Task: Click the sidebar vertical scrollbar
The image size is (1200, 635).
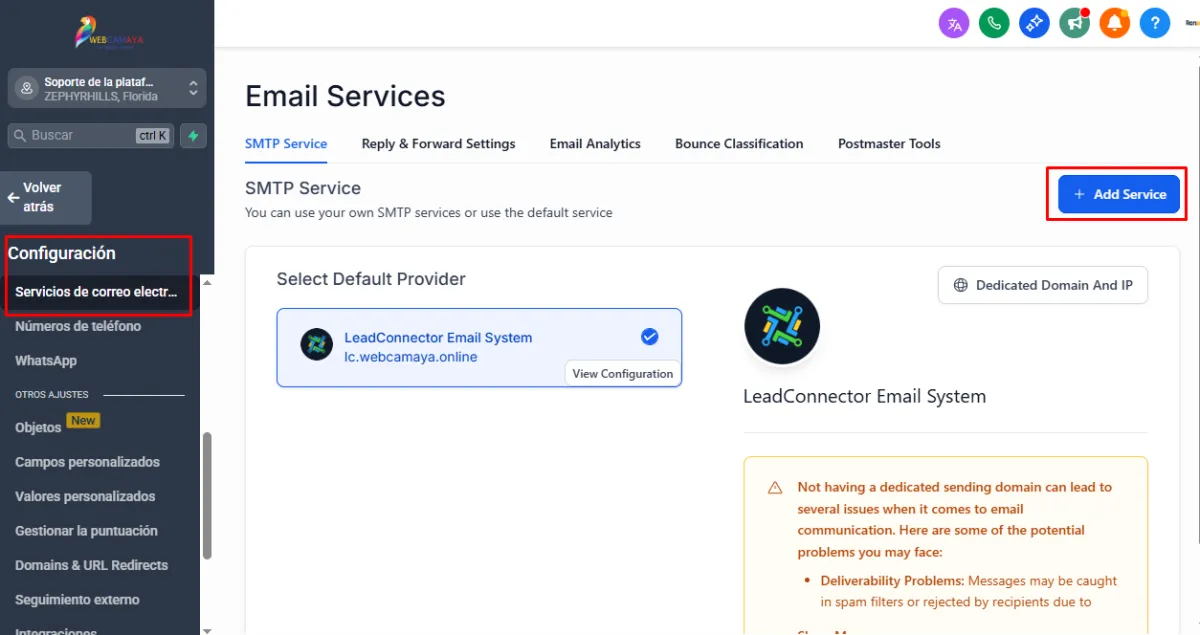Action: click(x=207, y=495)
